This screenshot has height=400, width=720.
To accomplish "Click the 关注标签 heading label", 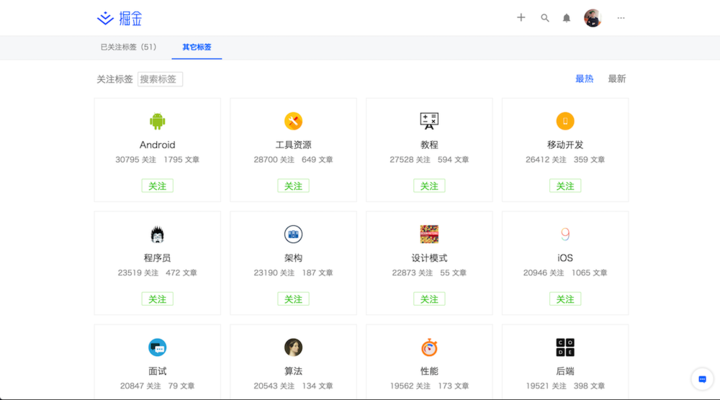I will point(114,79).
